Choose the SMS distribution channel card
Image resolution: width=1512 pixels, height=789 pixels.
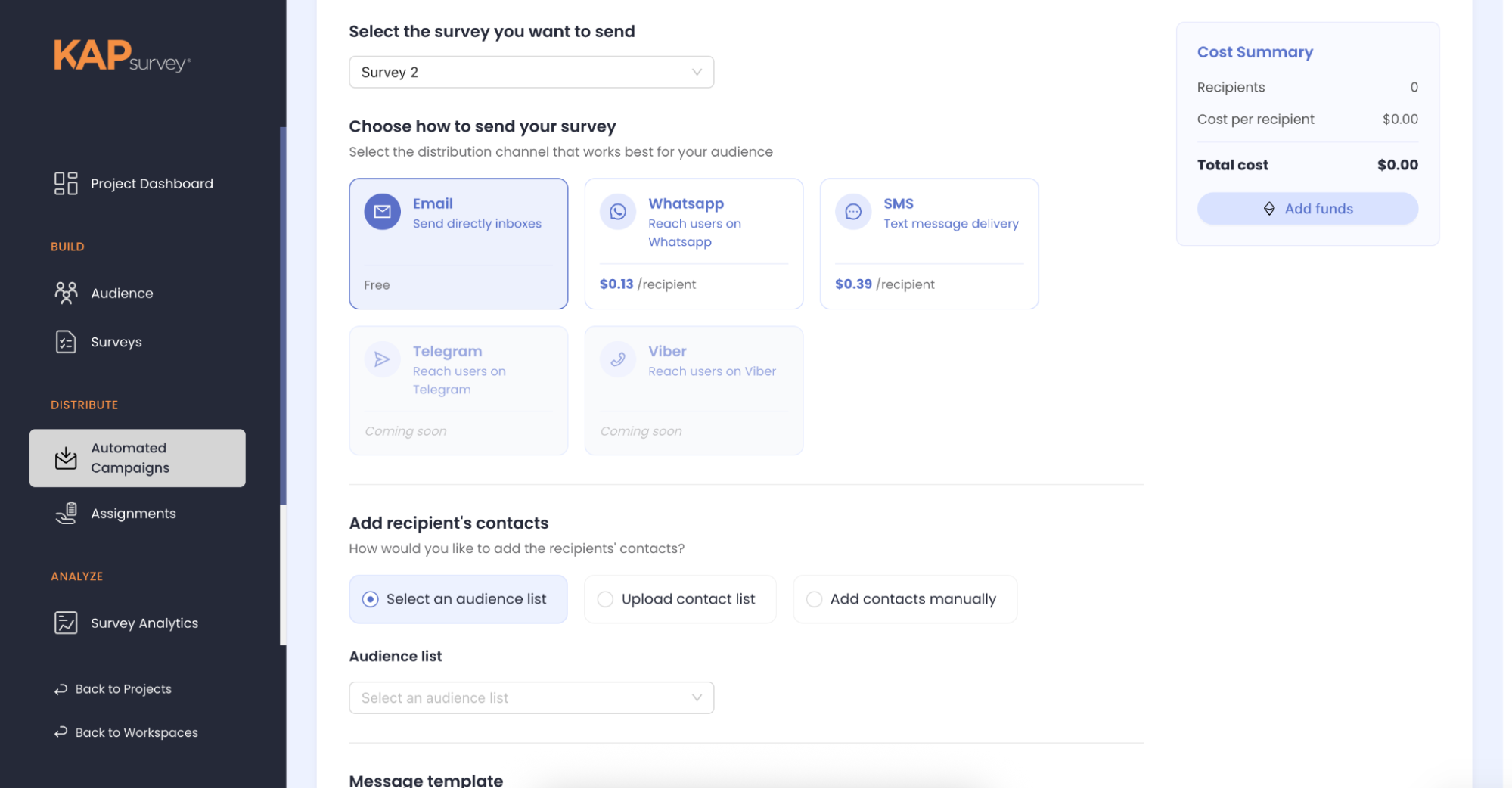(x=929, y=244)
